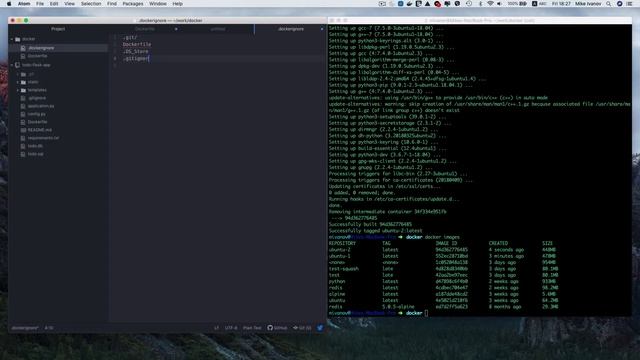This screenshot has height=360, width=640.
Task: Click the blue squirrel update icon
Action: click(x=320, y=328)
